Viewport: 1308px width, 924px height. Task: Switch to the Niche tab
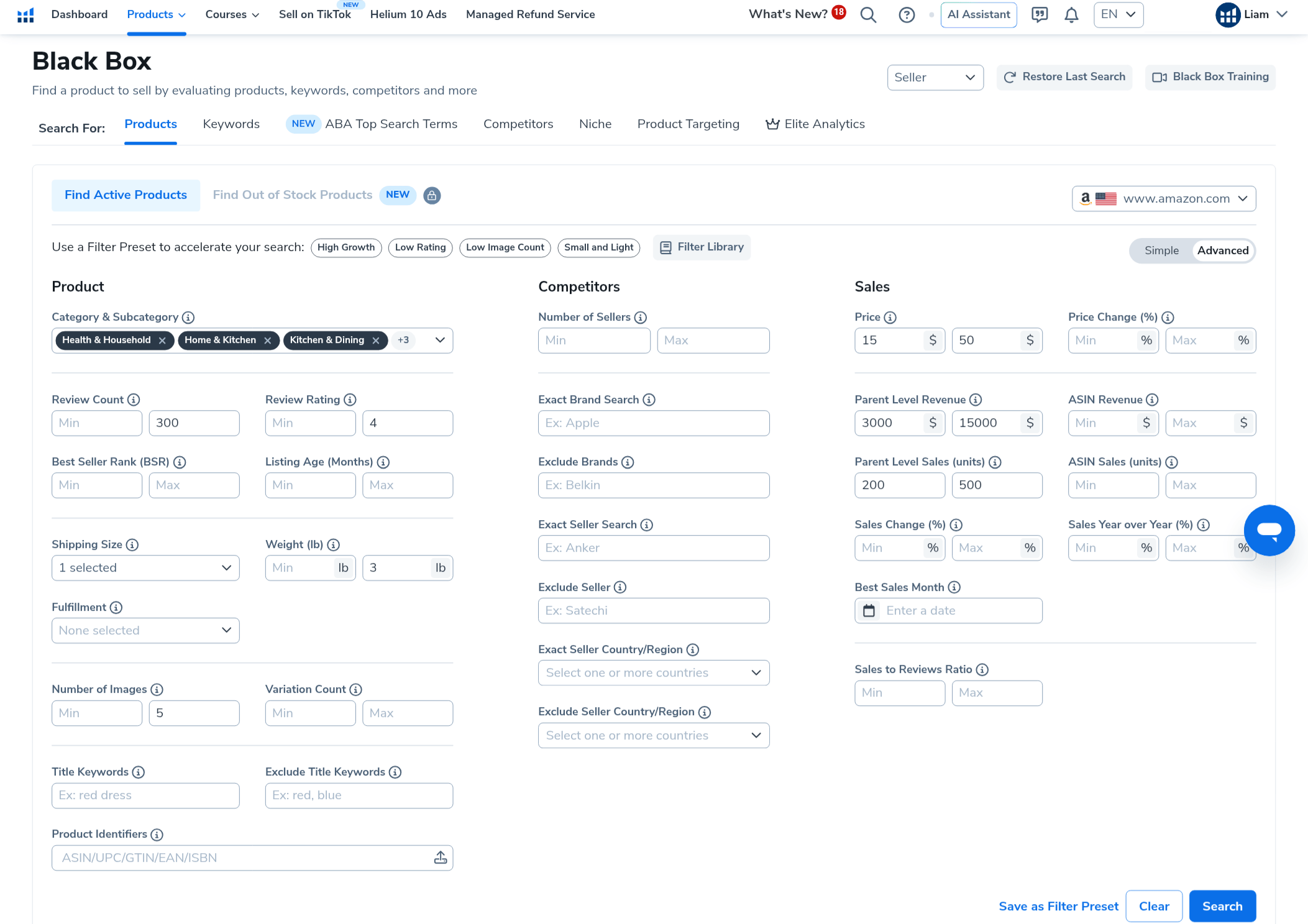click(595, 124)
